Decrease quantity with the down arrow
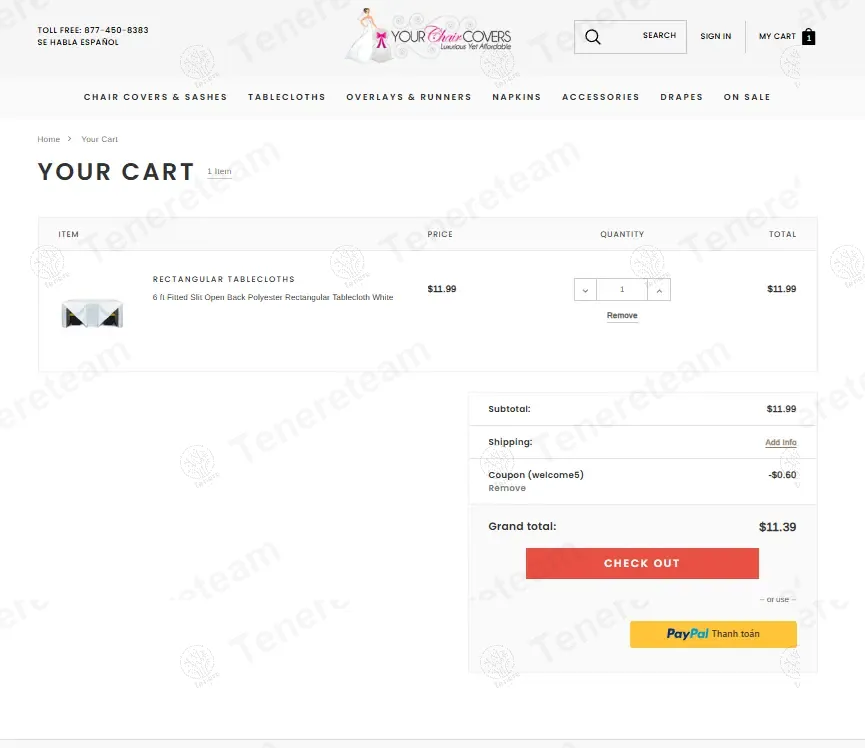Image resolution: width=865 pixels, height=748 pixels. tap(585, 290)
